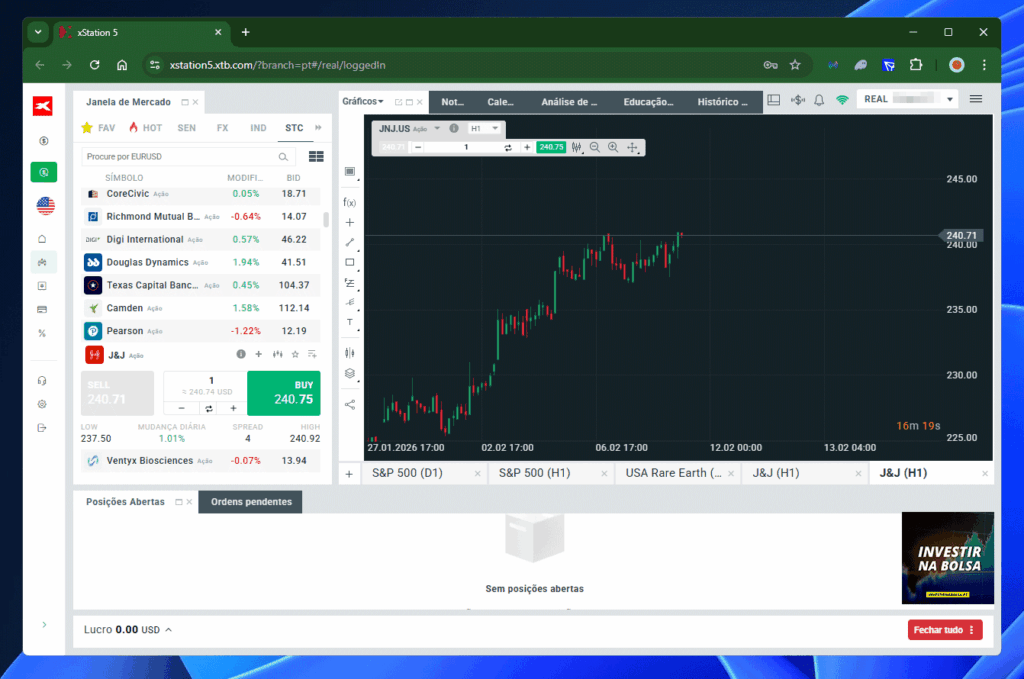Image resolution: width=1024 pixels, height=679 pixels.
Task: Click the chart zoom out magnifier
Action: (594, 148)
